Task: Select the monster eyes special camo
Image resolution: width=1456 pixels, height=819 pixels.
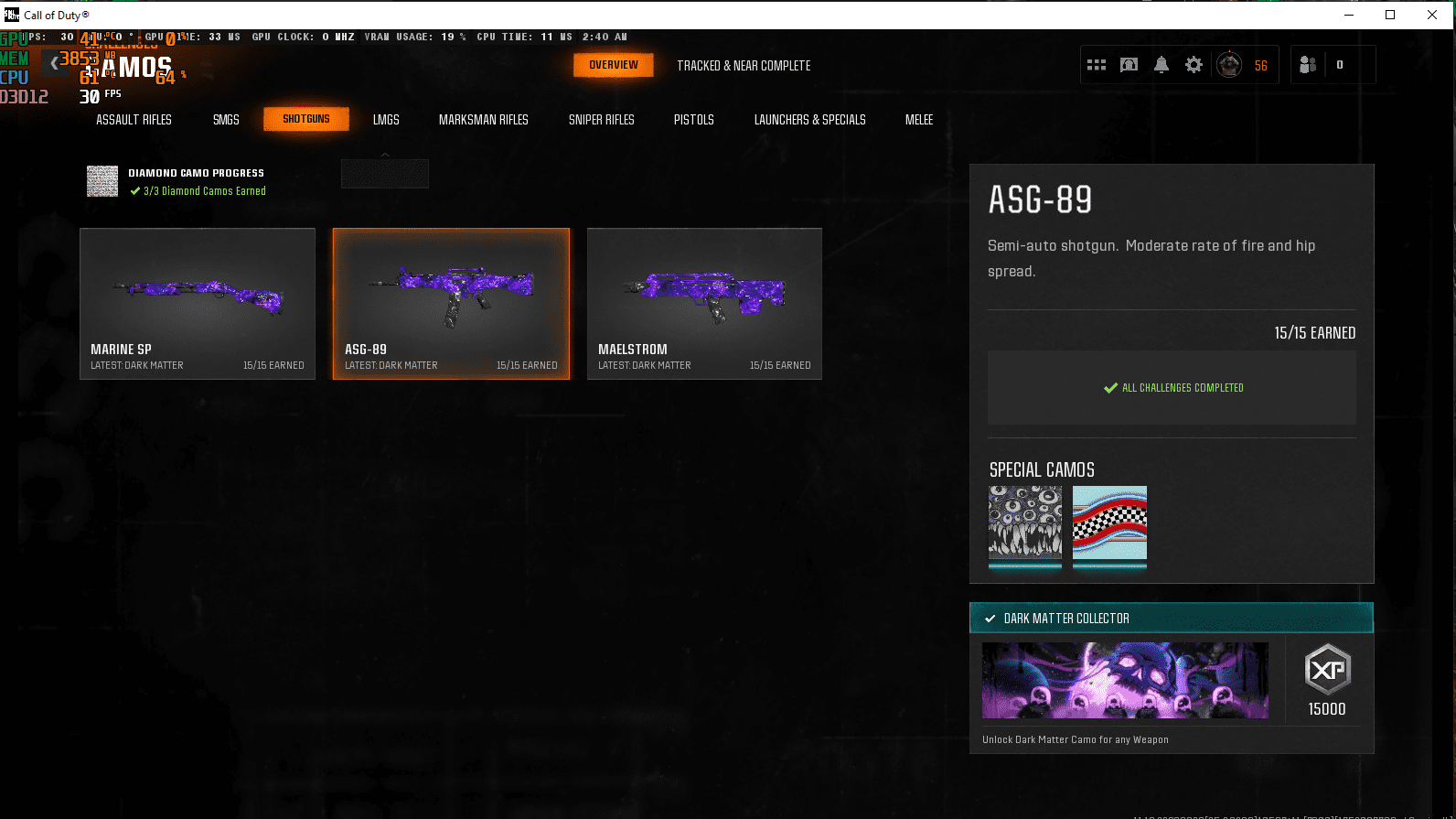Action: [1025, 523]
